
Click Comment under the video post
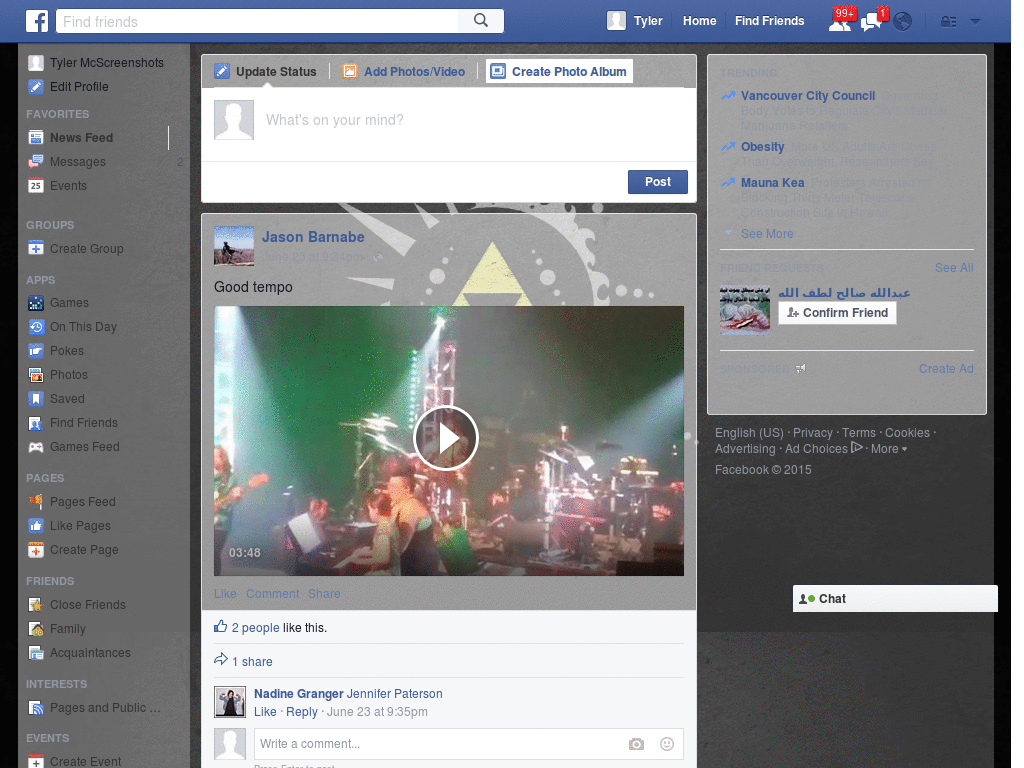[x=272, y=594]
